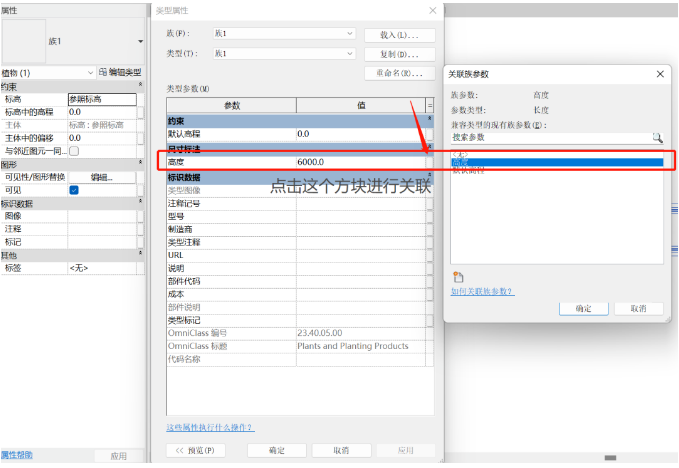Click associate square beside 标高中的高程 in Properties

tap(140, 112)
